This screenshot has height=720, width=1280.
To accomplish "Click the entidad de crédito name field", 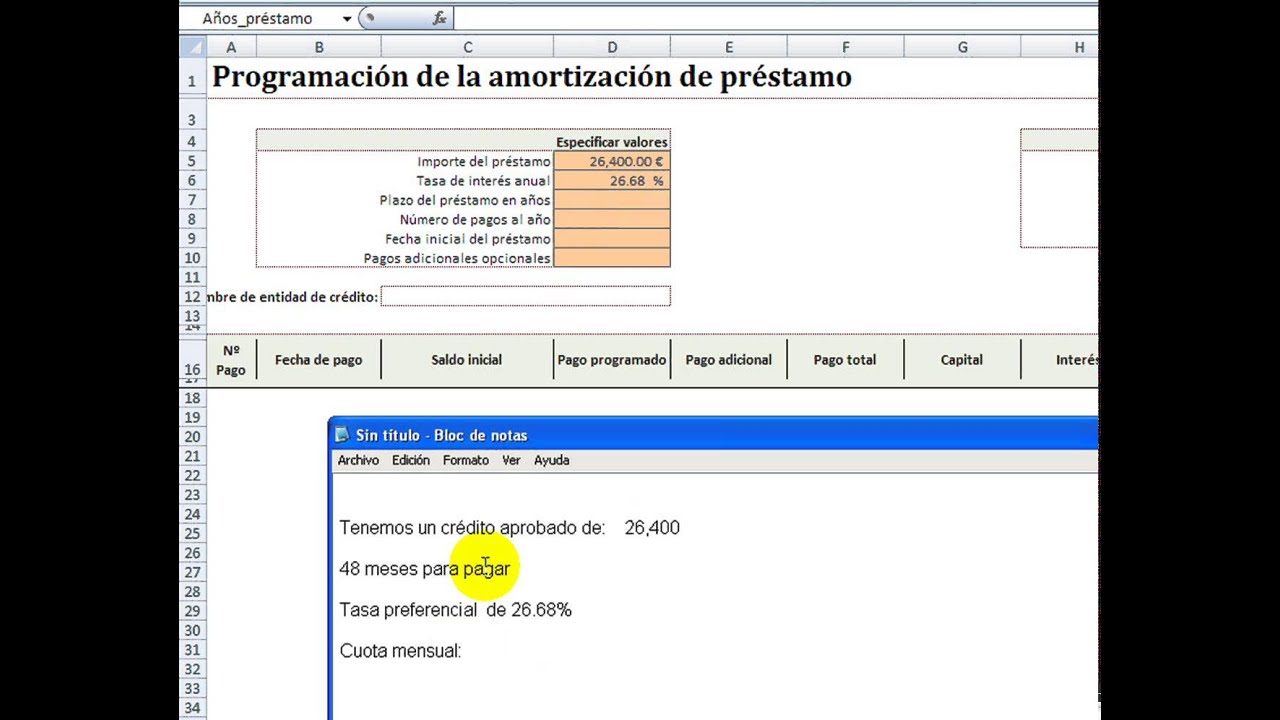I will click(525, 296).
